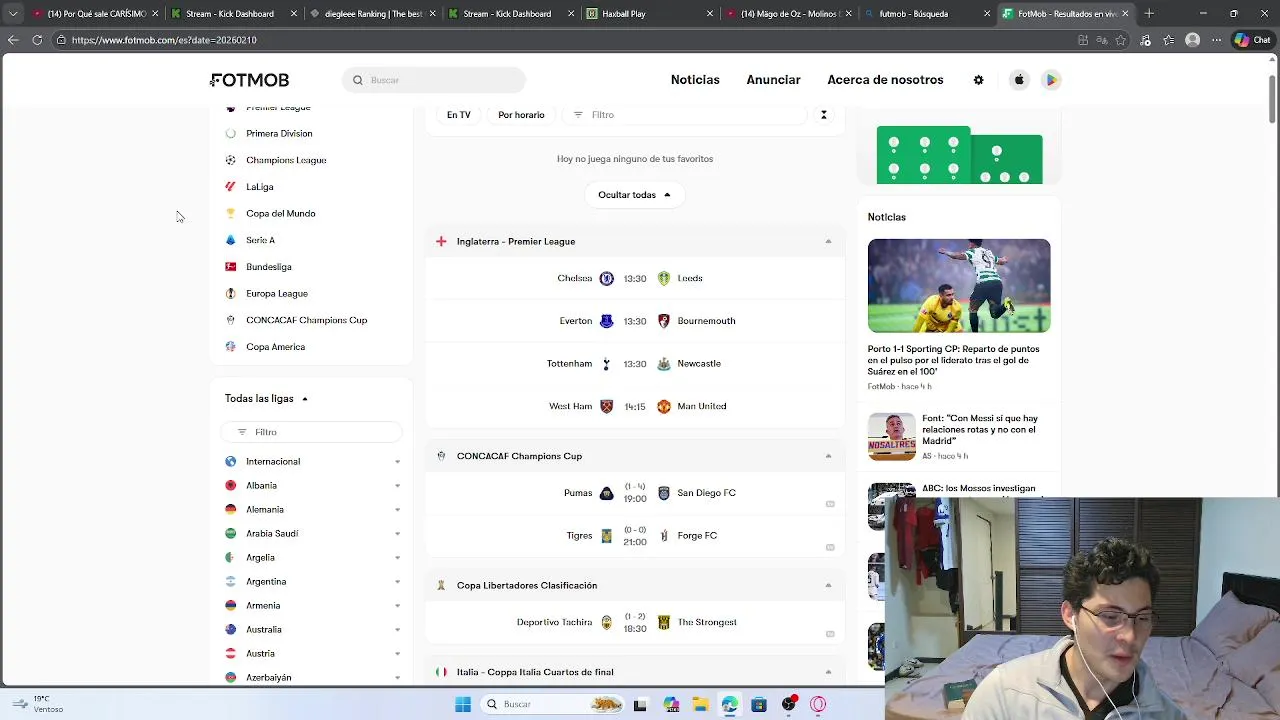1280x720 pixels.
Task: Reload the page with the refresh button
Action: pyautogui.click(x=37, y=40)
